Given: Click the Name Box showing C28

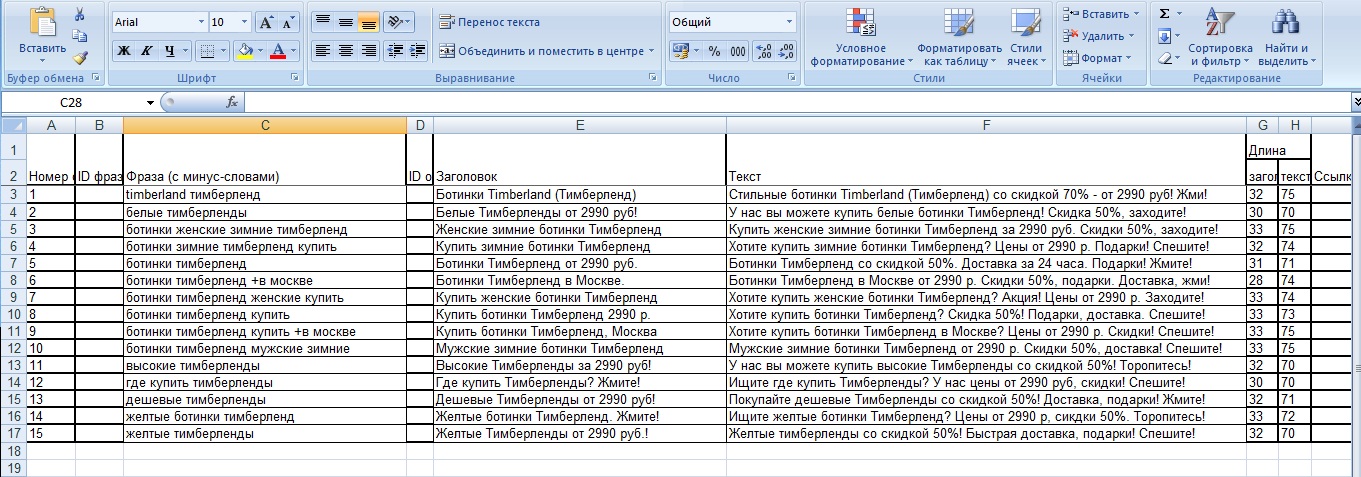Looking at the screenshot, I should coord(72,102).
